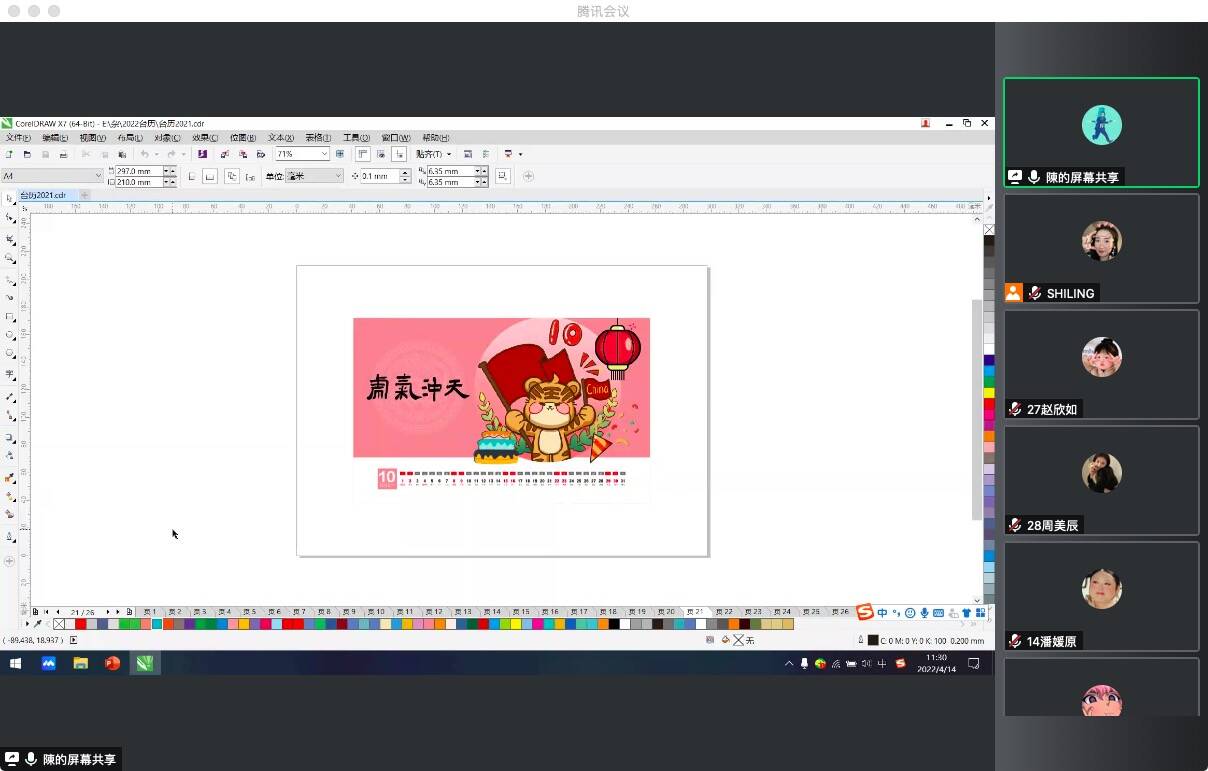1208x771 pixels.
Task: Open PowerPoint from the Windows taskbar
Action: [112, 663]
